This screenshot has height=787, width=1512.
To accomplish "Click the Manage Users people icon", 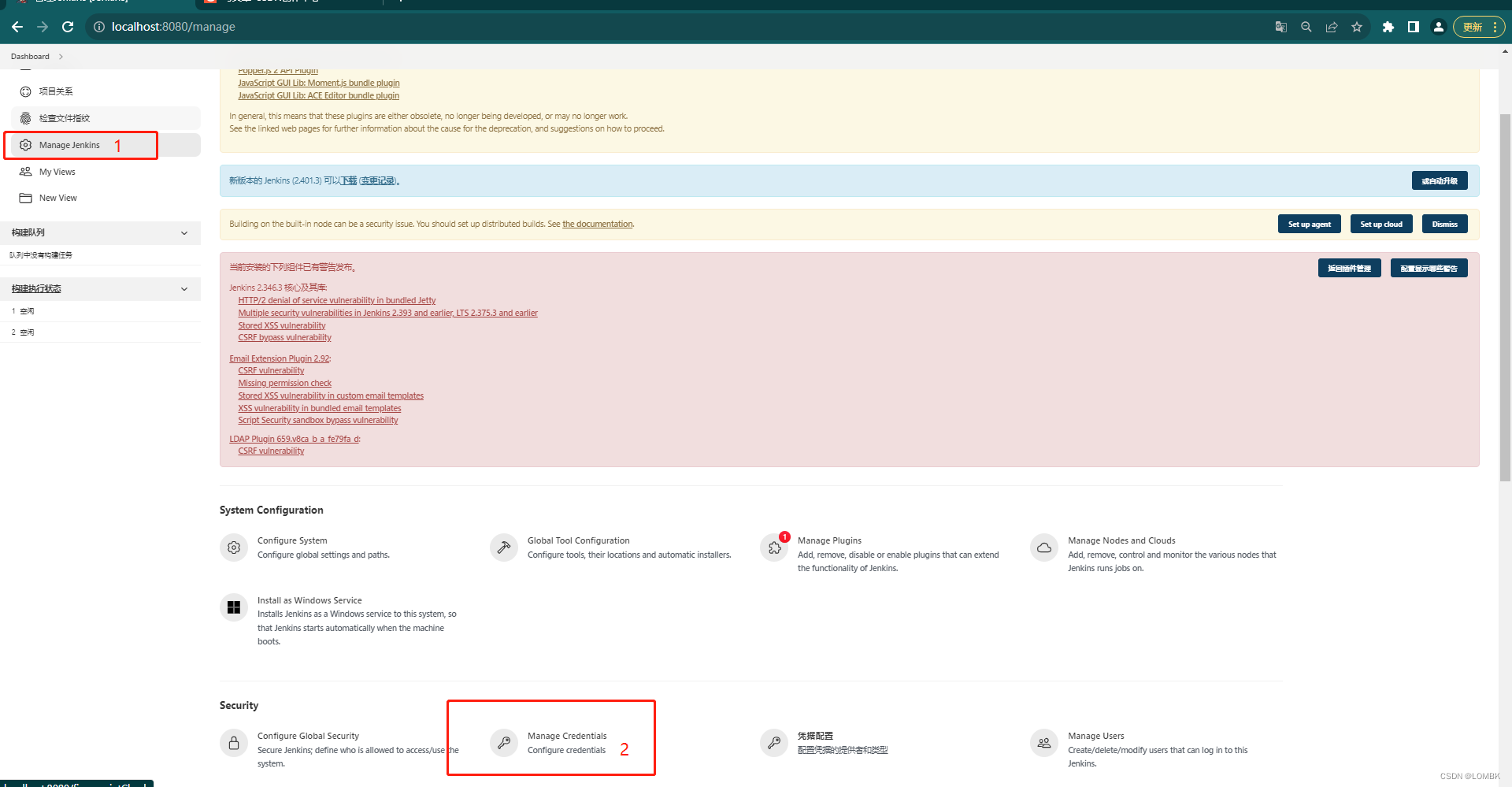I will pyautogui.click(x=1043, y=742).
